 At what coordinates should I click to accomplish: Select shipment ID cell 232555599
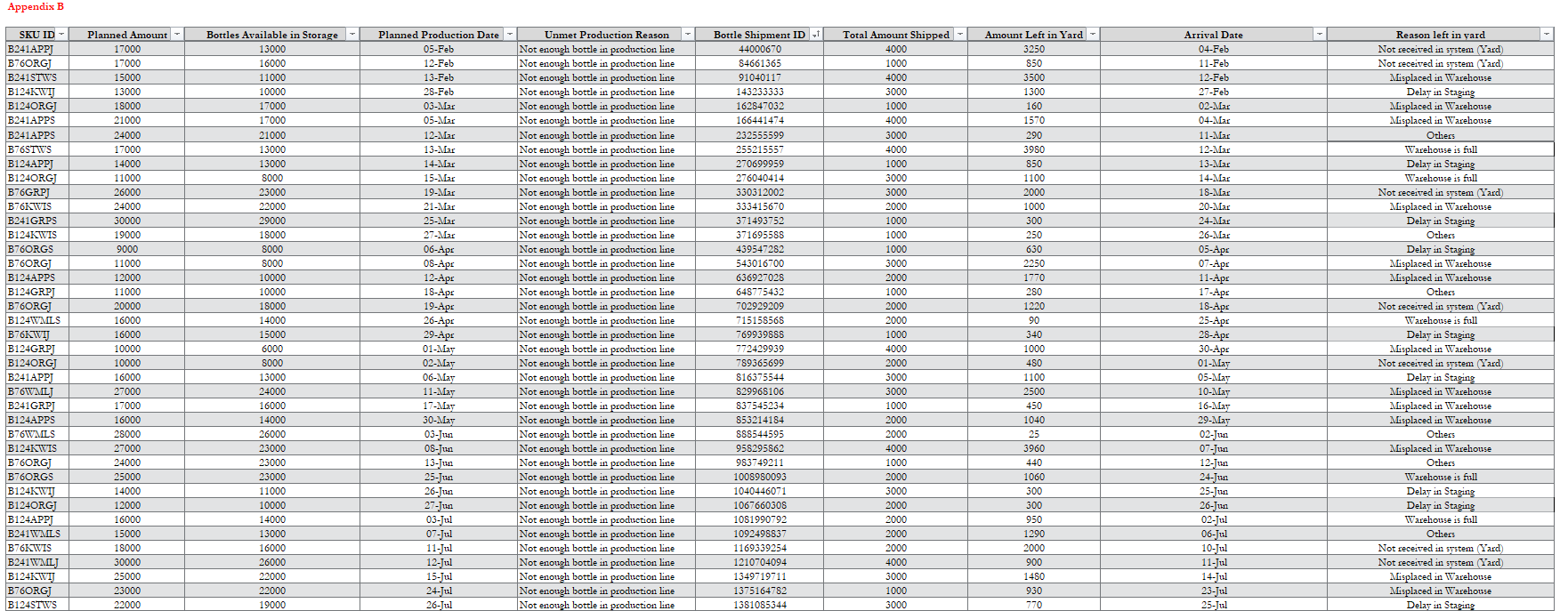click(x=759, y=135)
